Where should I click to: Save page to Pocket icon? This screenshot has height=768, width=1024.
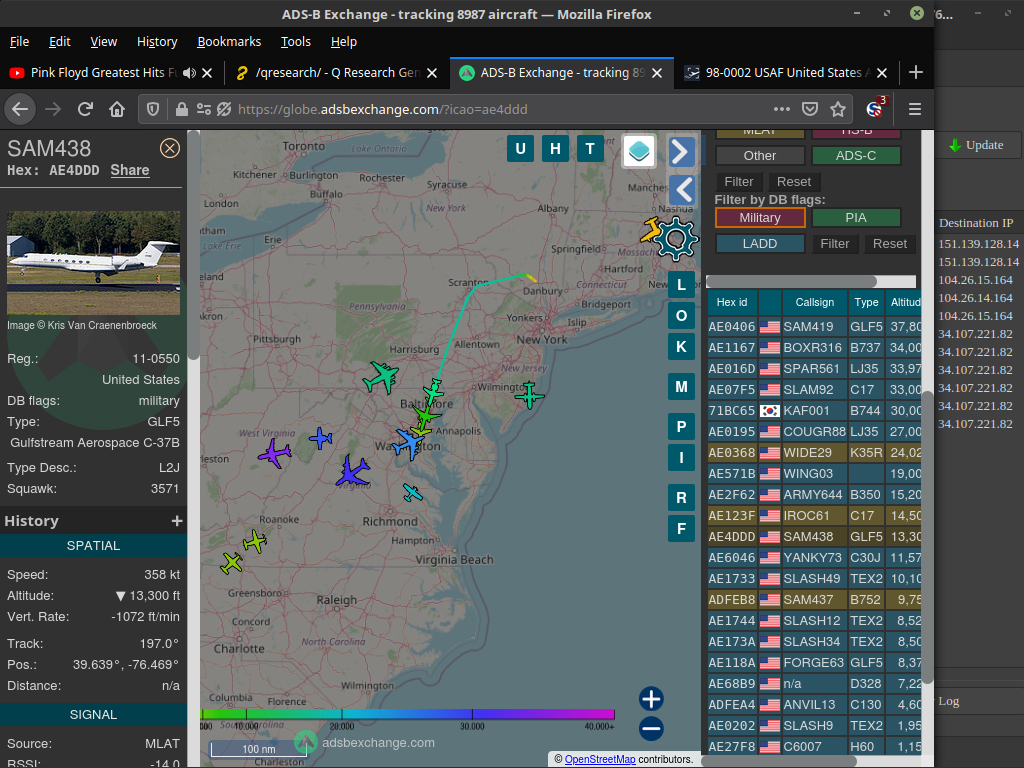point(810,109)
